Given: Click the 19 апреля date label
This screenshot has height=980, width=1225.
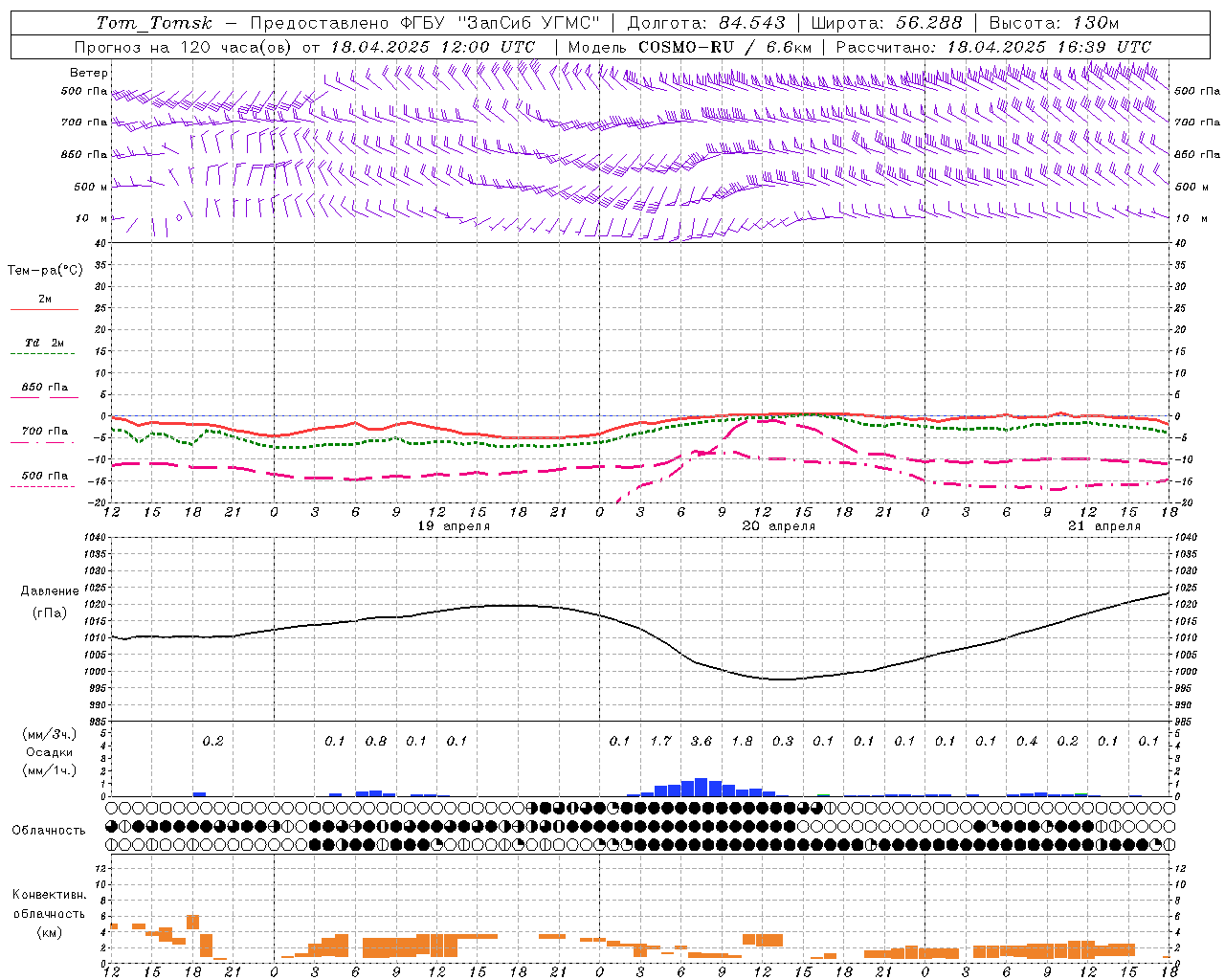Looking at the screenshot, I should (454, 526).
